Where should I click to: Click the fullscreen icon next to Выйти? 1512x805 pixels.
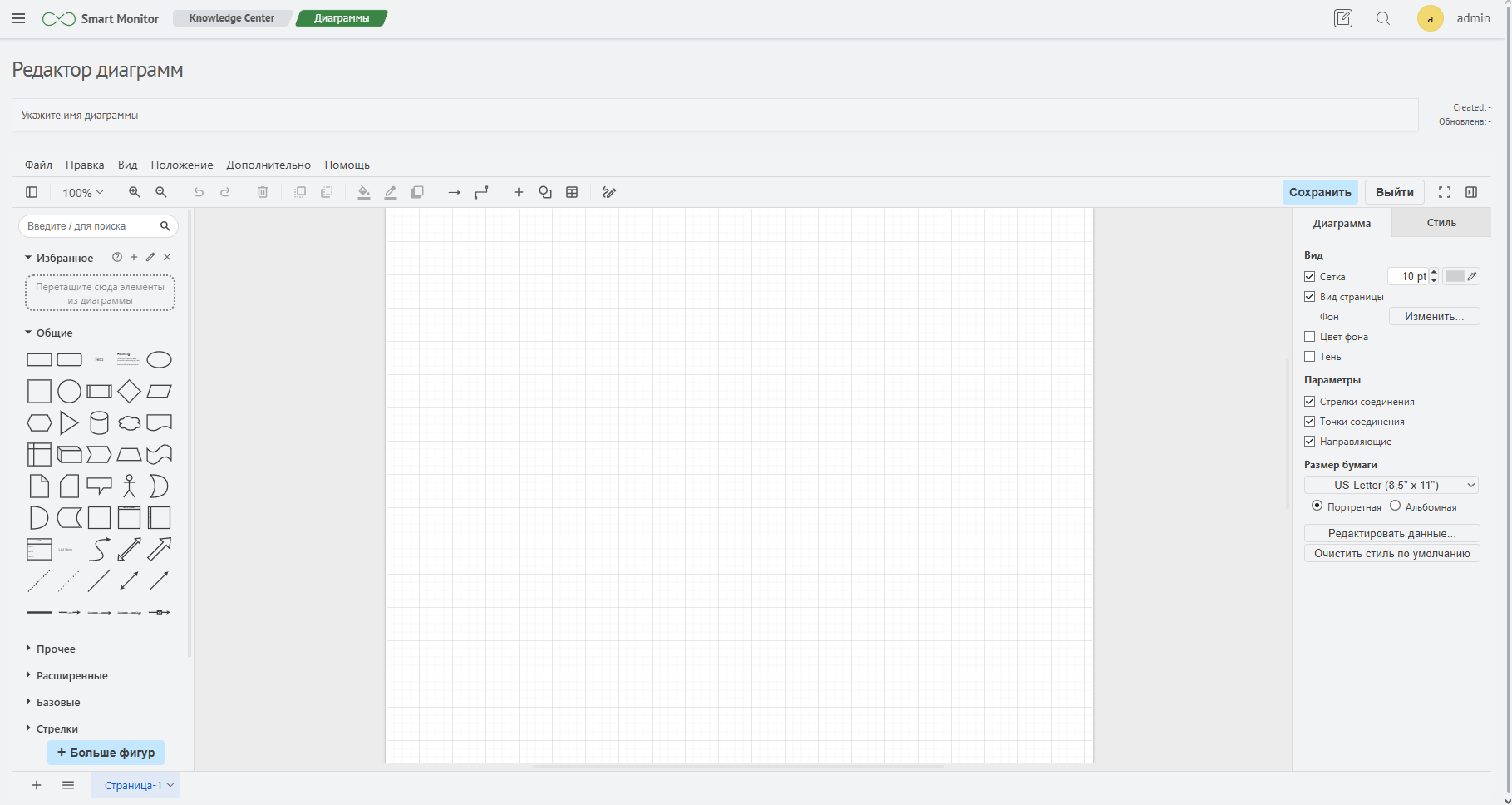[x=1445, y=192]
